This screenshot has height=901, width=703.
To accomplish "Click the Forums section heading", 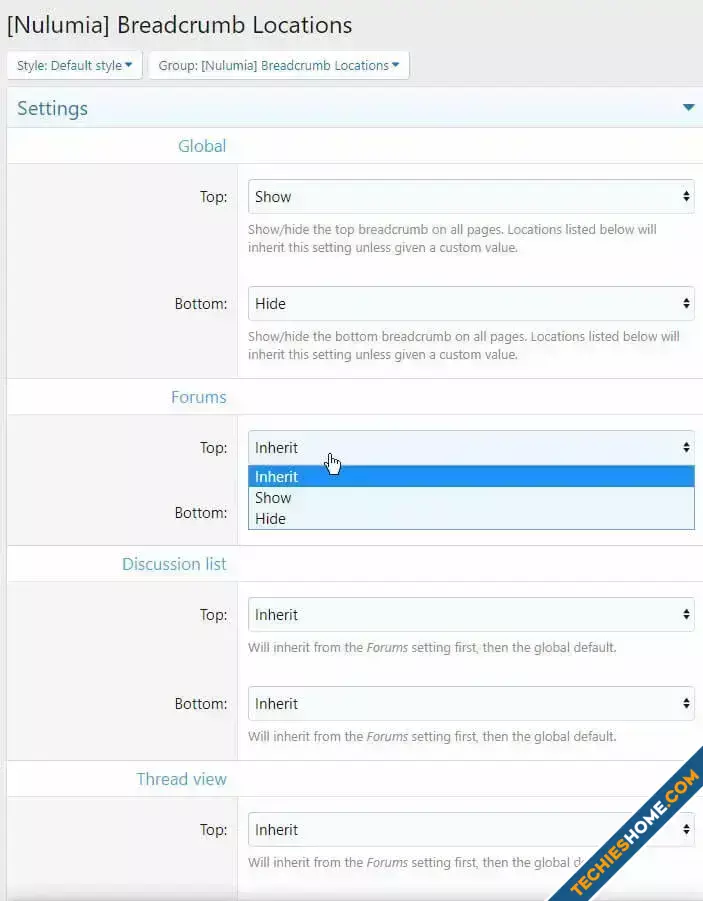I will (x=199, y=397).
